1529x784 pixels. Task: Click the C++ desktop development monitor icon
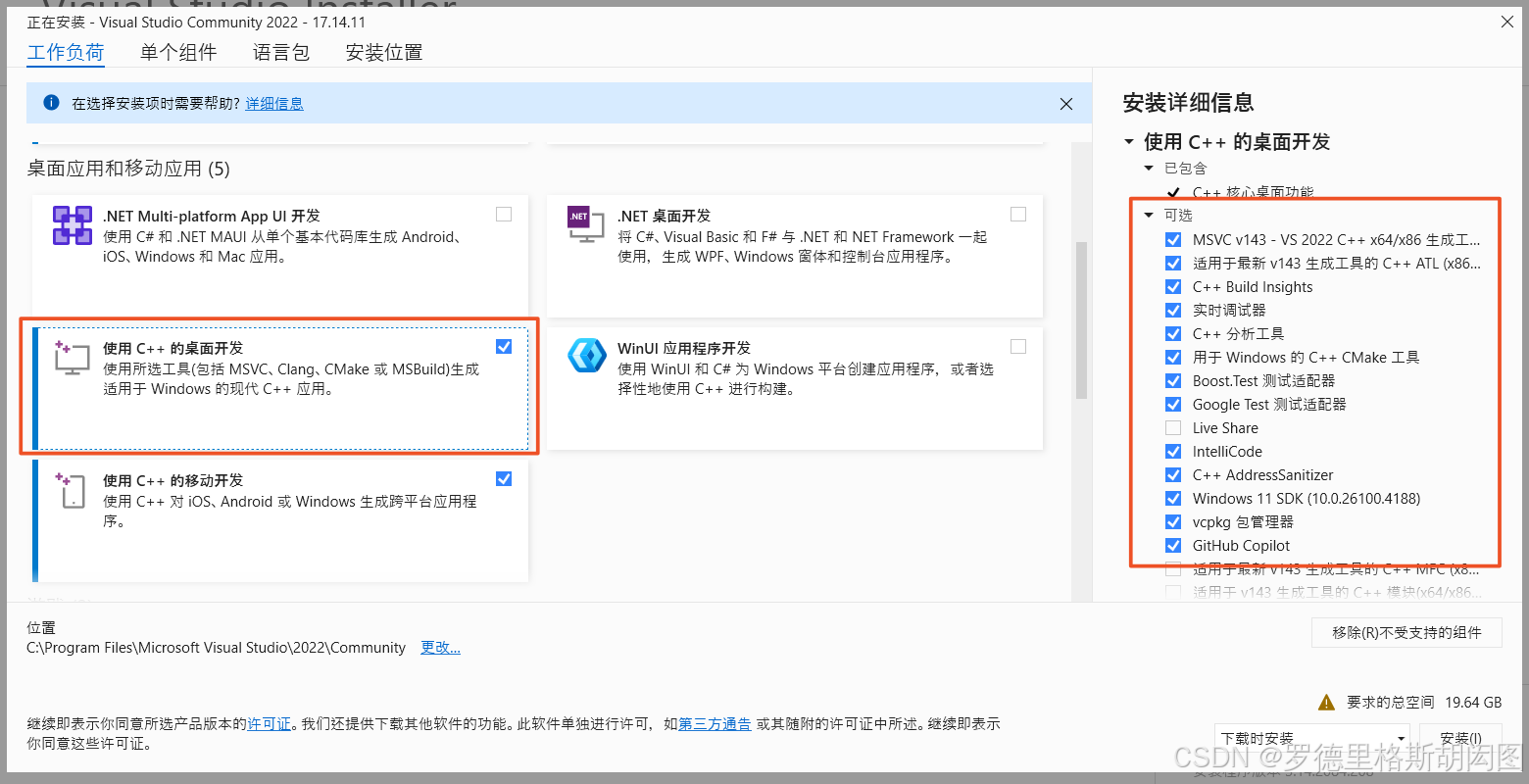point(72,359)
